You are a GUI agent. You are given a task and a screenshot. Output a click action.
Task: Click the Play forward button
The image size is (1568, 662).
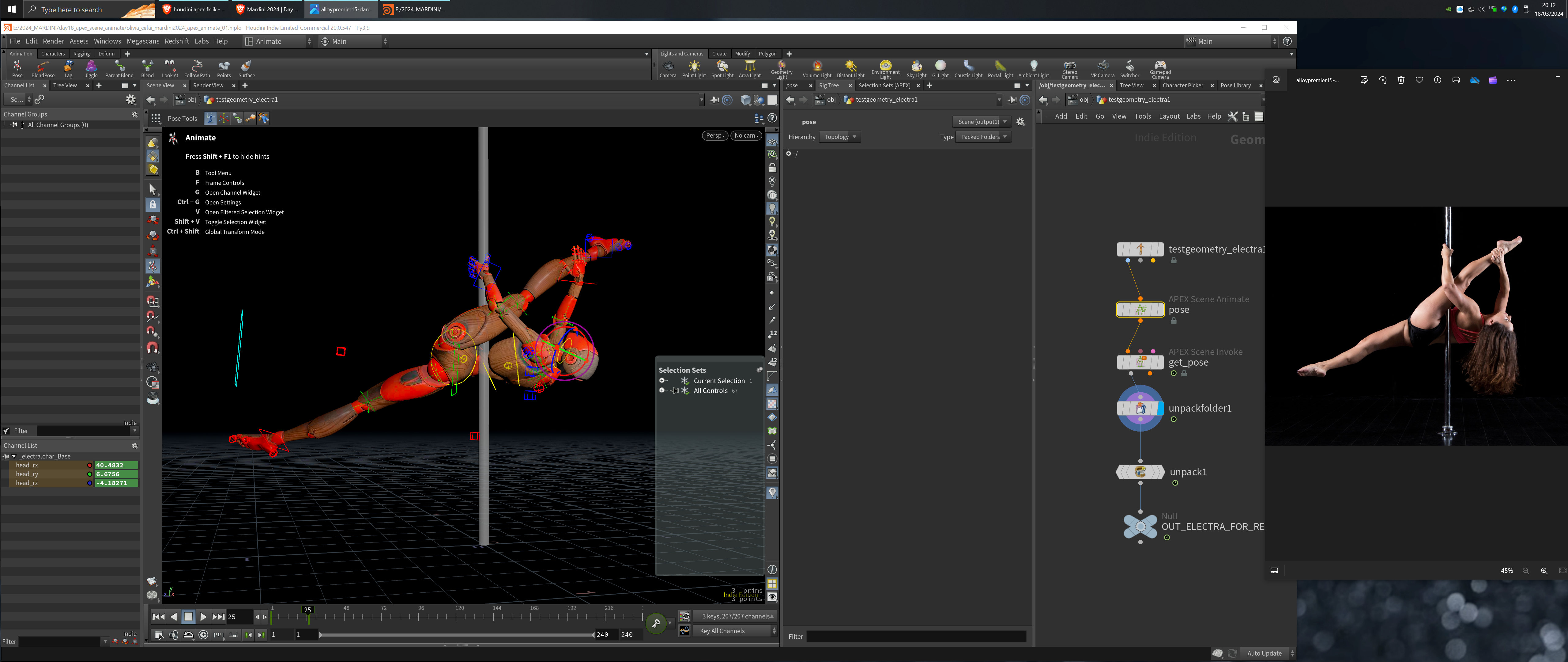click(203, 617)
